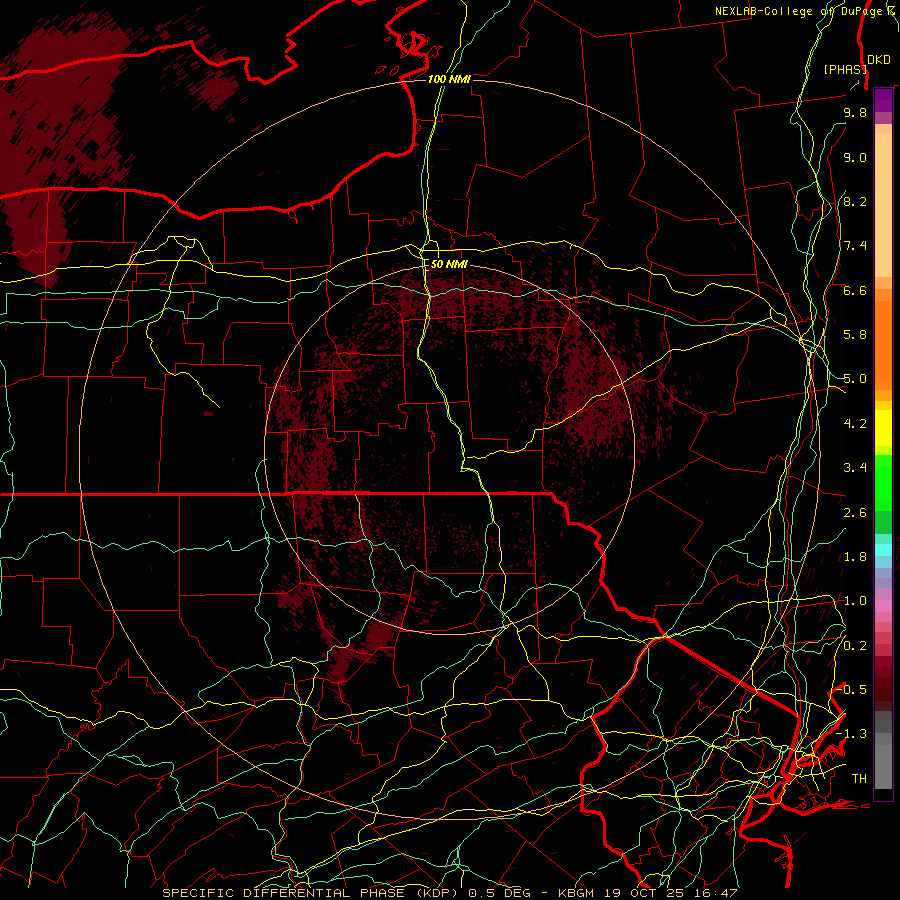Image resolution: width=900 pixels, height=900 pixels.
Task: Click the "4.2" scale value
Action: tap(855, 424)
